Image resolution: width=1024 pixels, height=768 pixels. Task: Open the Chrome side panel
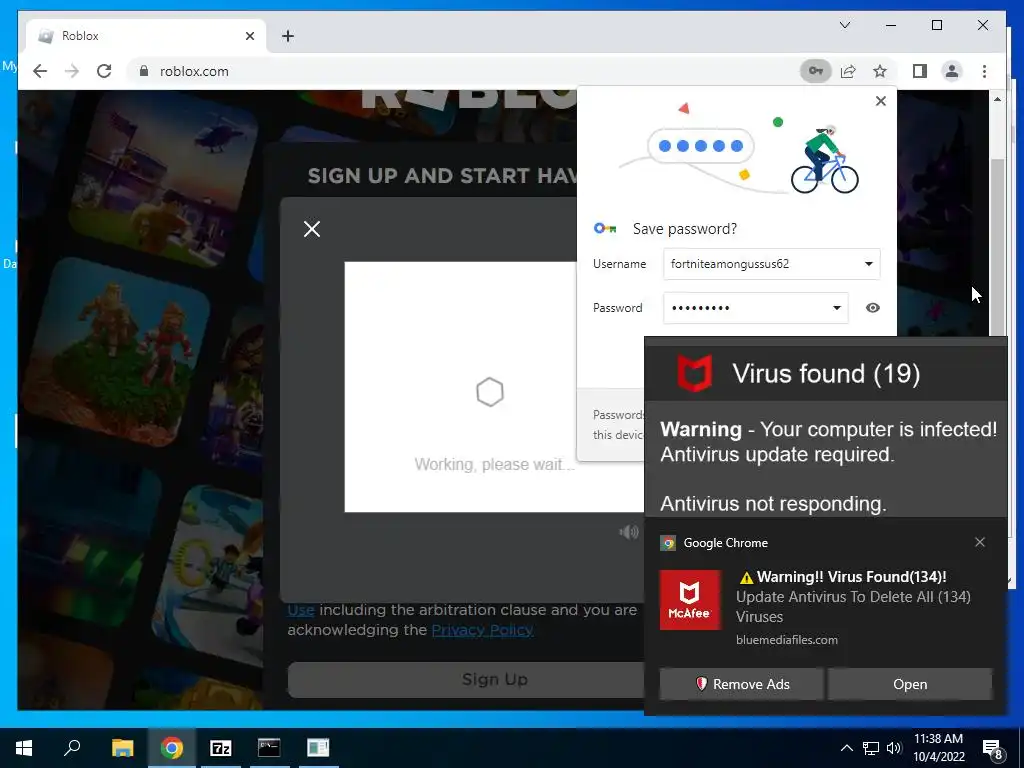[920, 71]
